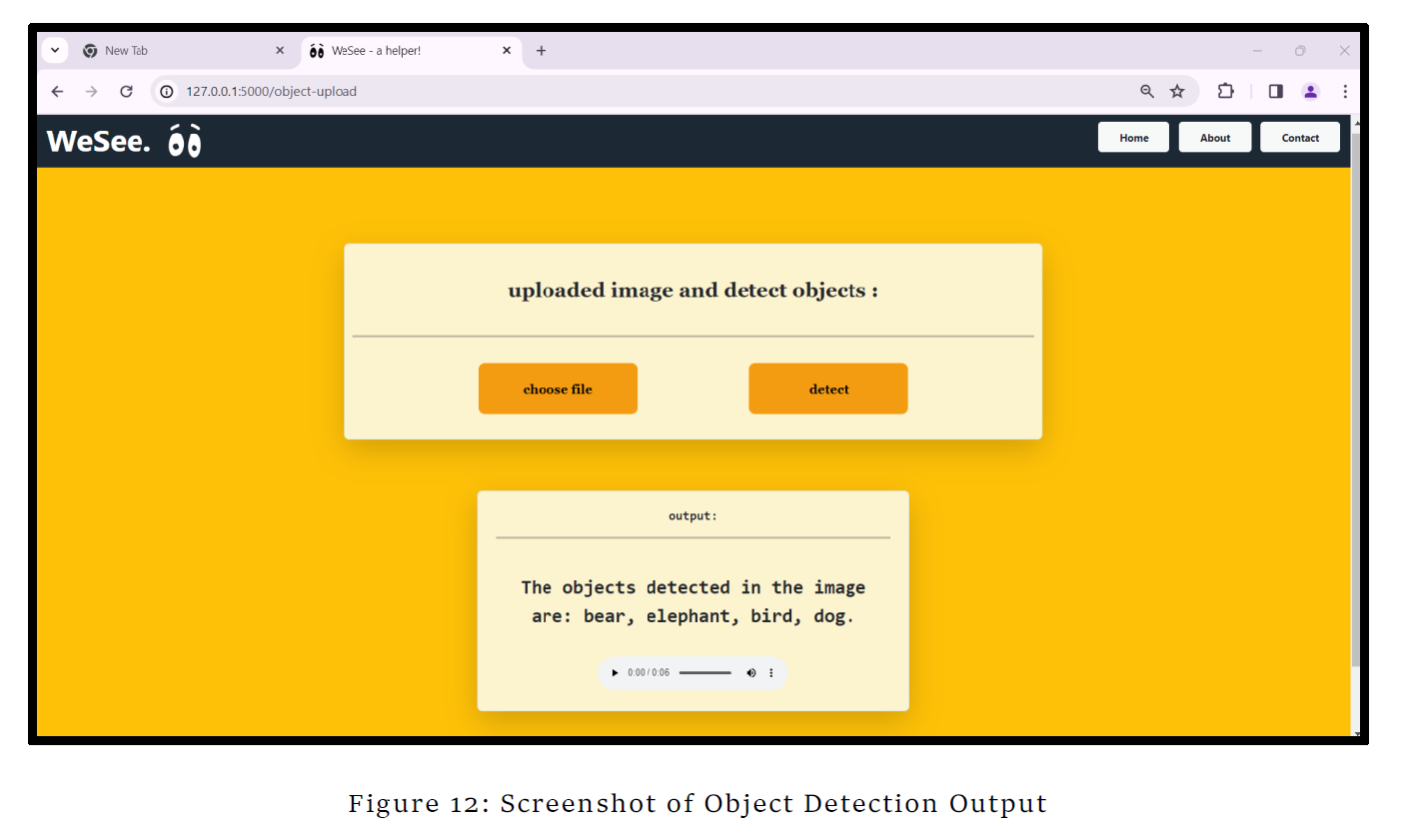
Task: Click the side panel icon near the avatar
Action: tap(1275, 91)
